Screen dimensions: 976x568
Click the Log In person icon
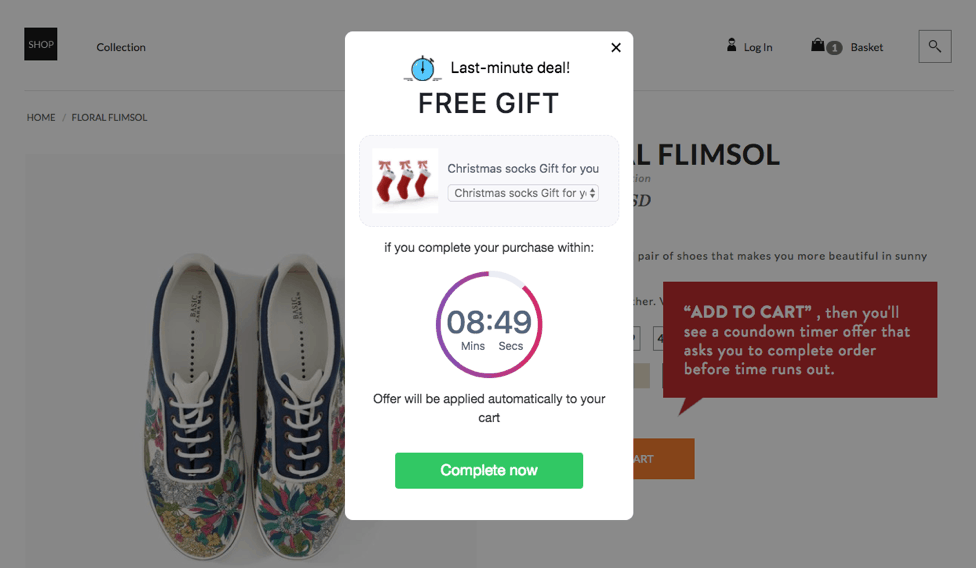pyautogui.click(x=732, y=45)
